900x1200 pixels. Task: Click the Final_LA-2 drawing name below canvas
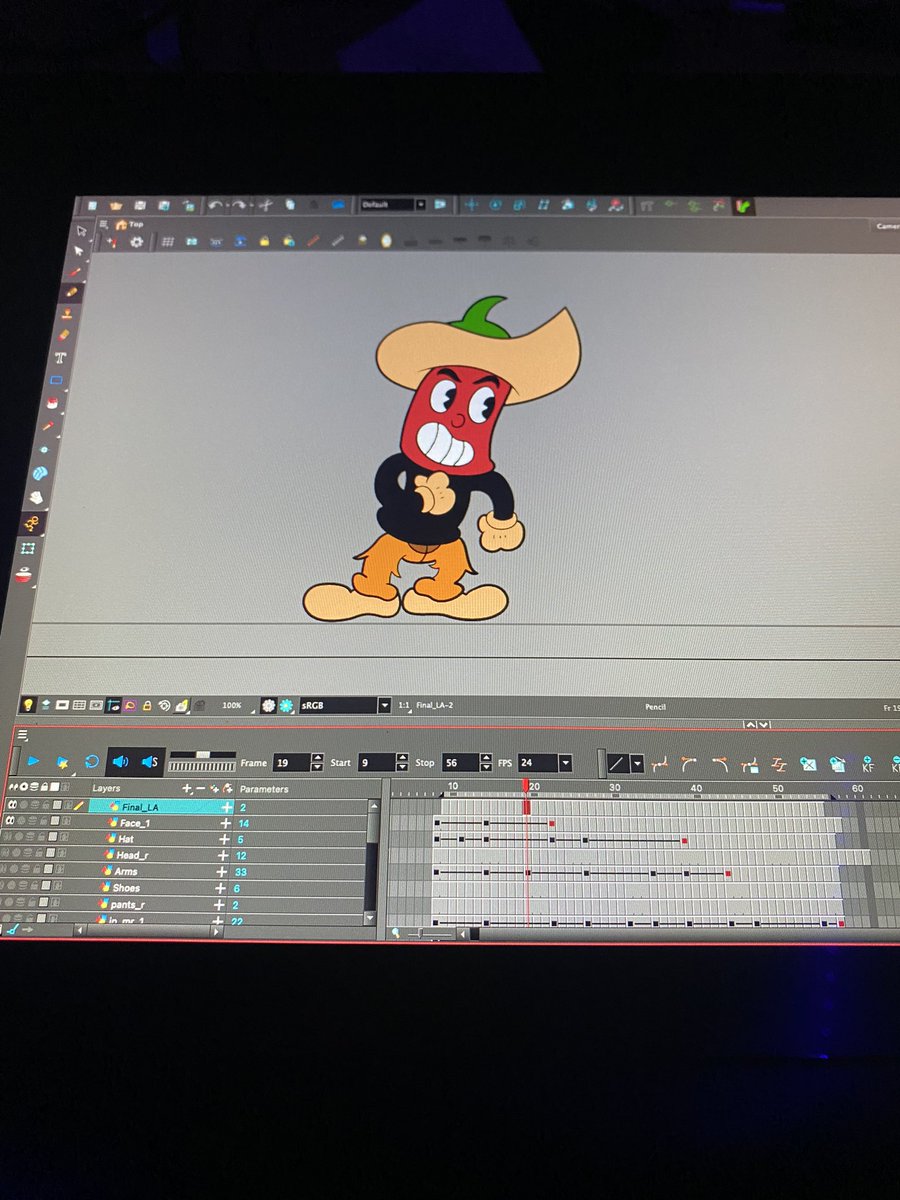pyautogui.click(x=435, y=705)
